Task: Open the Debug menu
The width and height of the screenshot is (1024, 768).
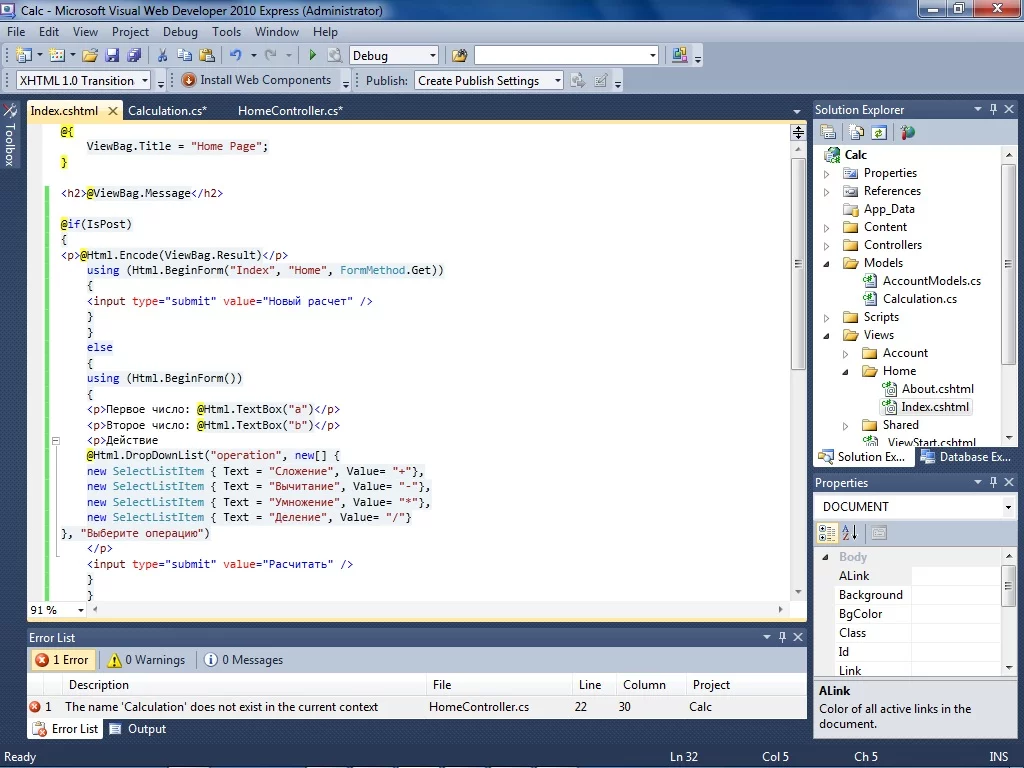Action: [180, 32]
